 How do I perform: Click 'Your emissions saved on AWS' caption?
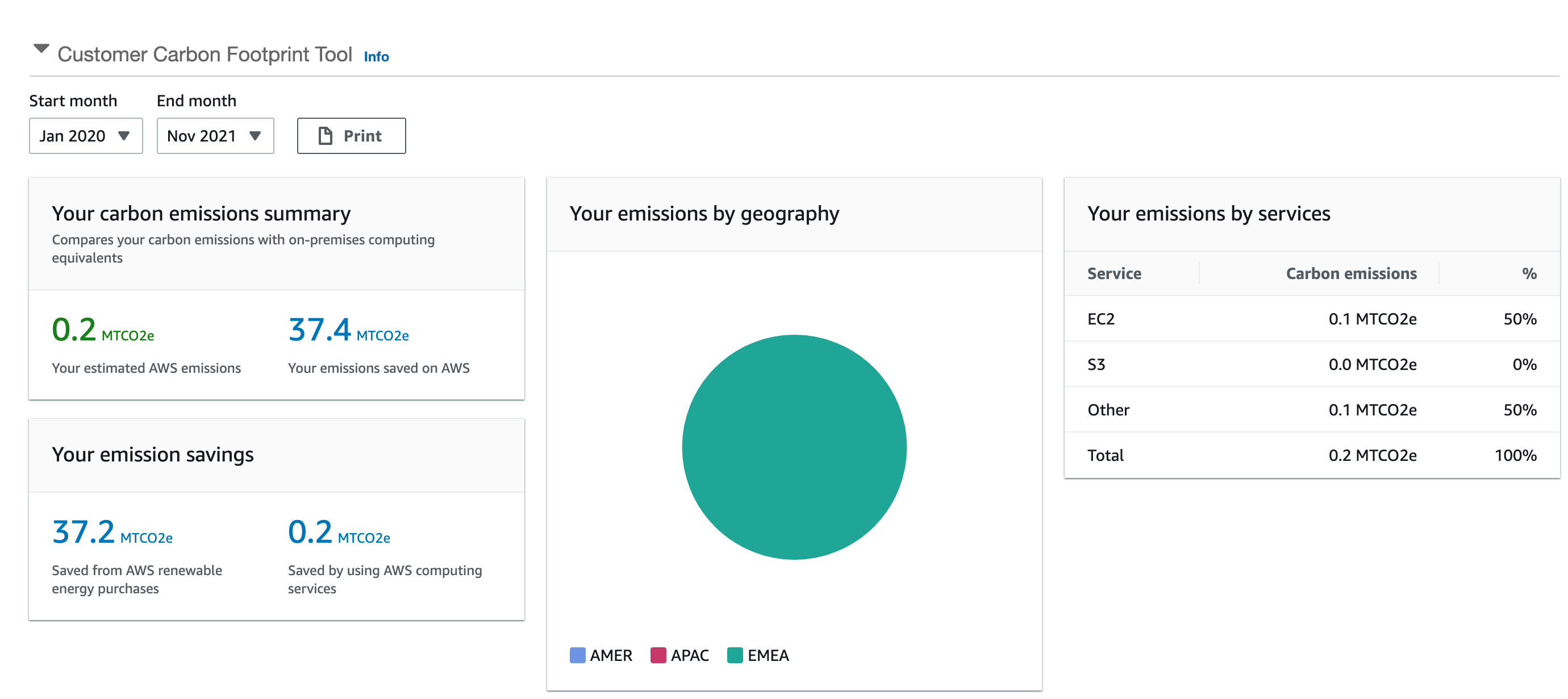[x=378, y=368]
